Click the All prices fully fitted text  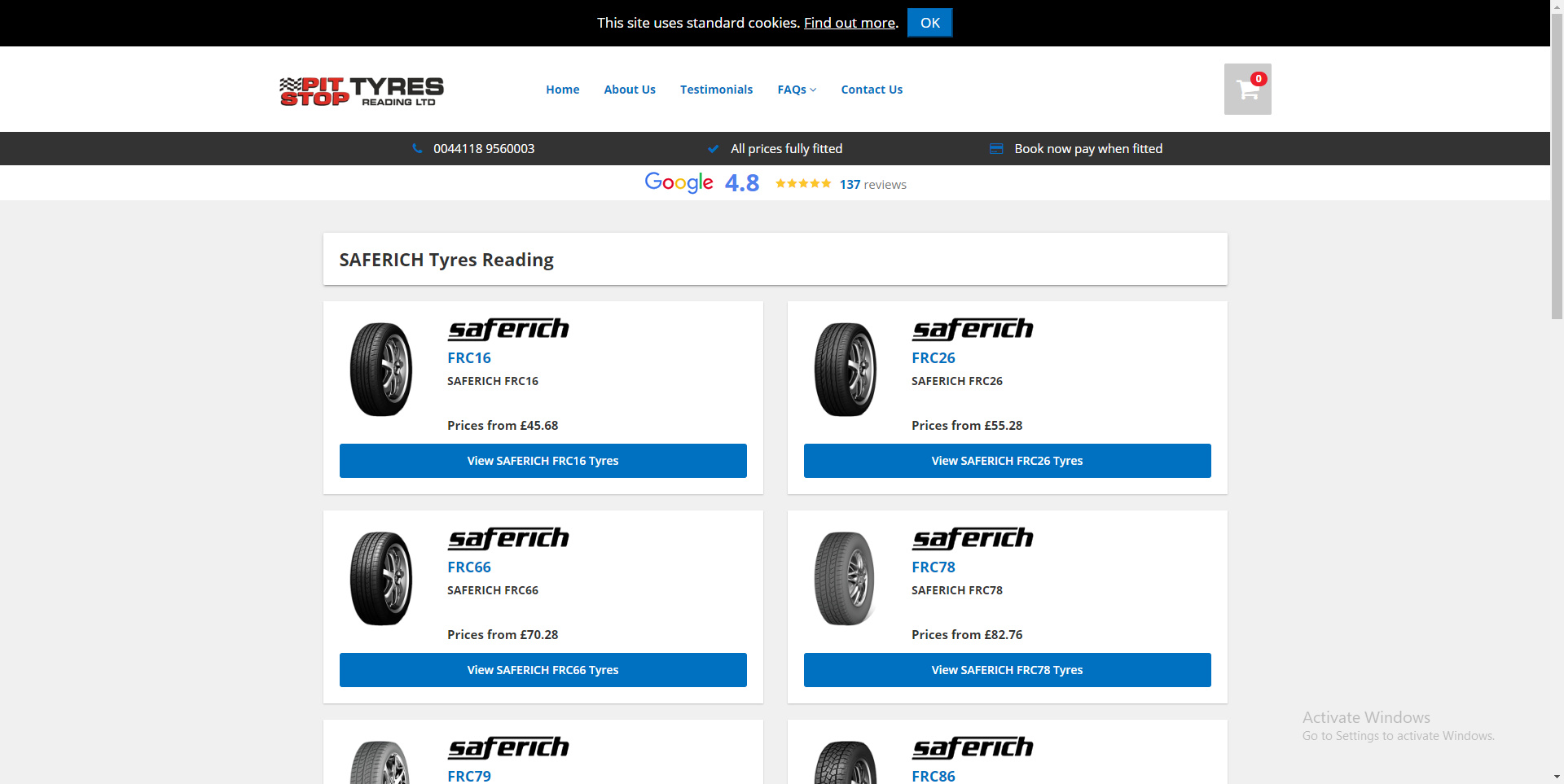click(x=786, y=148)
